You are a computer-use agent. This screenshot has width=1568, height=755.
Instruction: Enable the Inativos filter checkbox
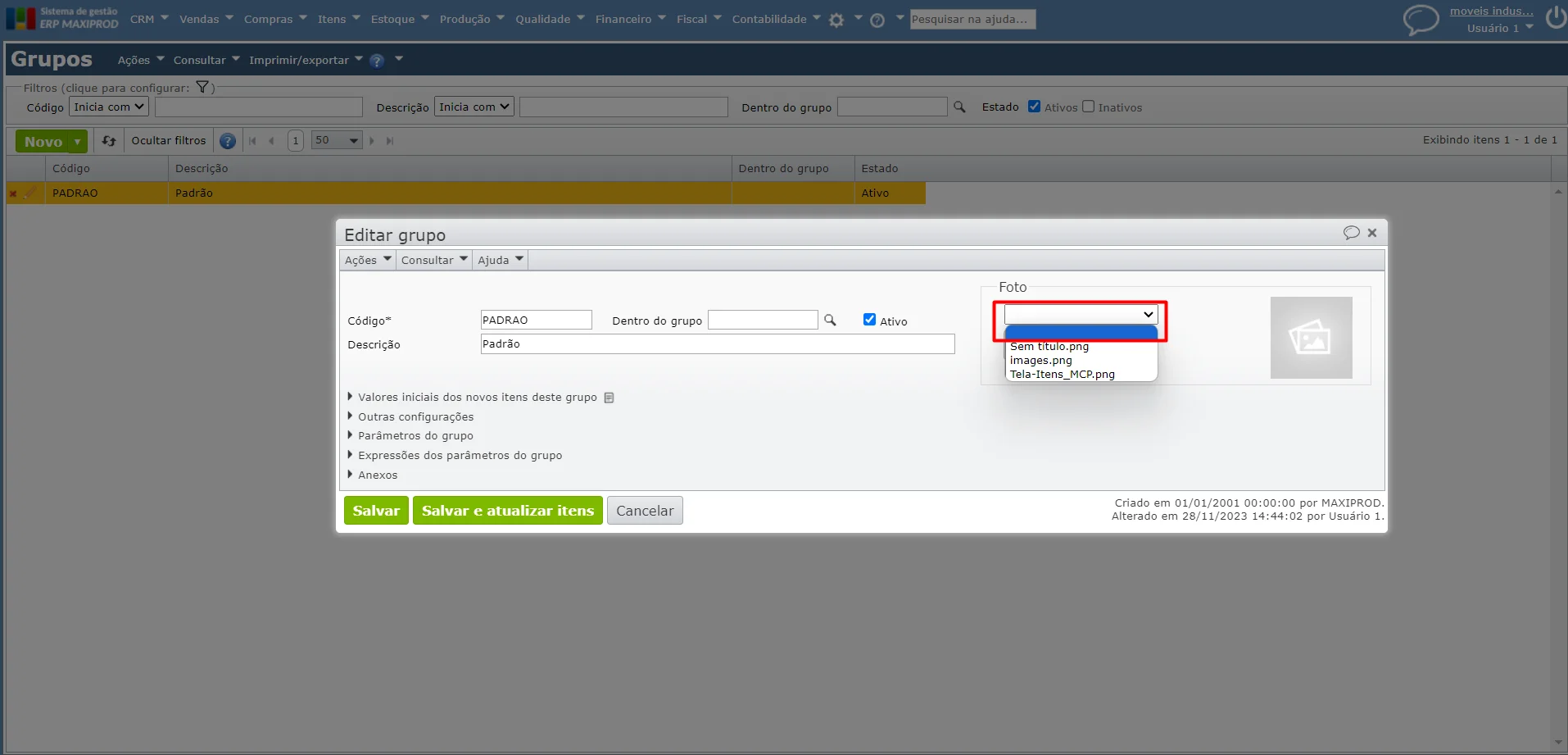click(x=1088, y=107)
